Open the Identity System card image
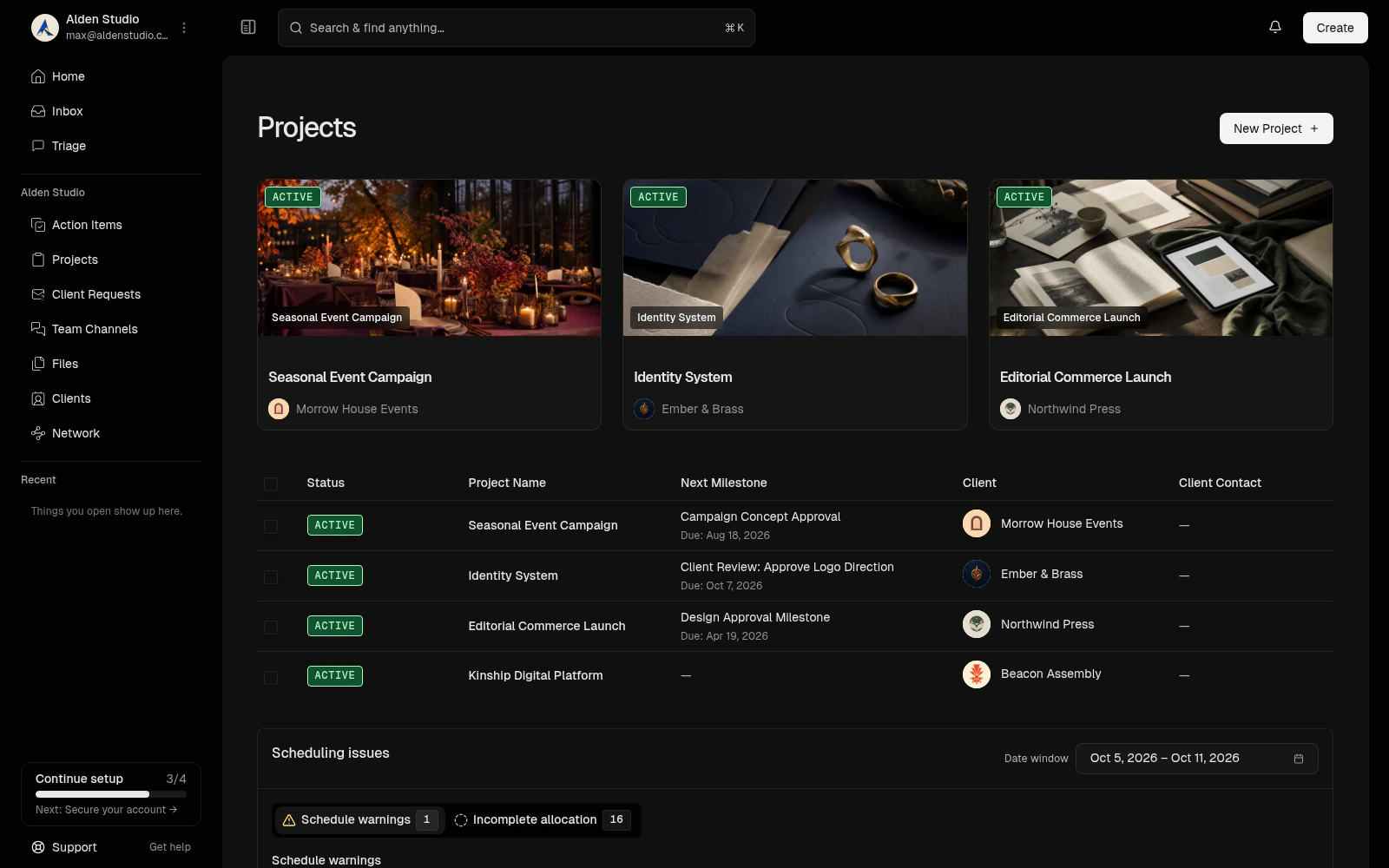 [x=795, y=258]
